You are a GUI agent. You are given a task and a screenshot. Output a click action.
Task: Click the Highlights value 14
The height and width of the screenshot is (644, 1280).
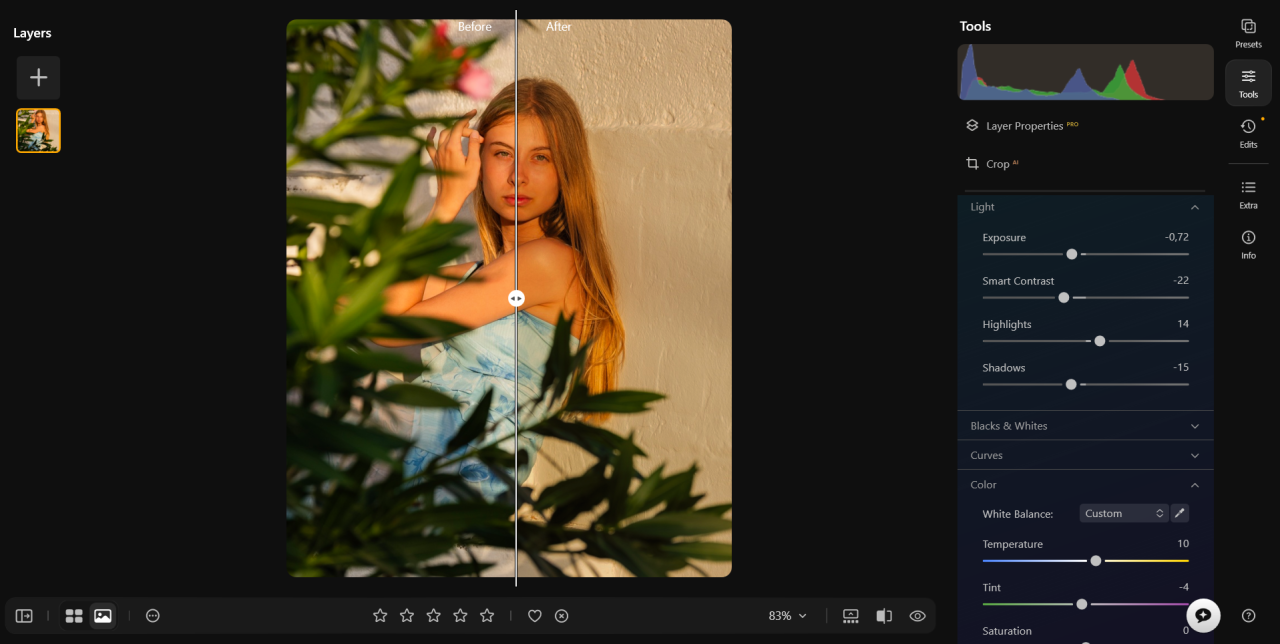click(1183, 324)
